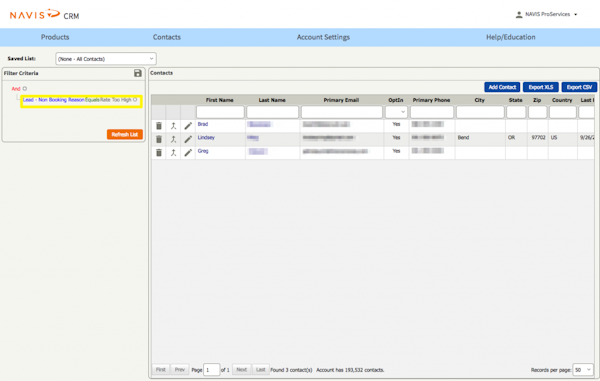Screen dimensions: 600x381
Task: Click the merge icon in Brad's row
Action: pyautogui.click(x=173, y=126)
